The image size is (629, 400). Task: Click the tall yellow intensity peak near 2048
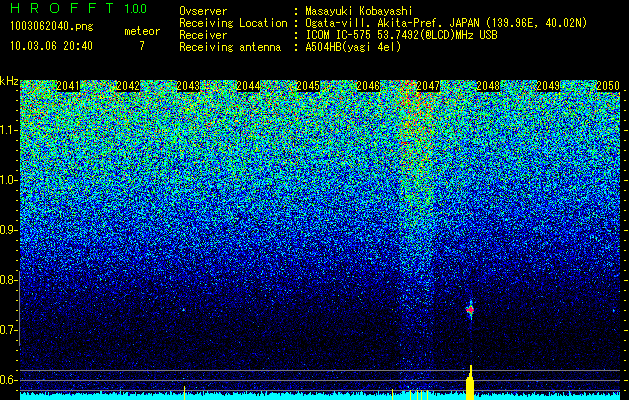470,382
